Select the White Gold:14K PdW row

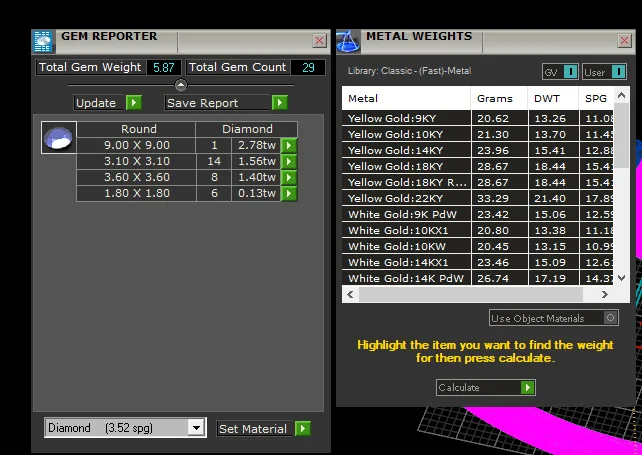pos(477,278)
